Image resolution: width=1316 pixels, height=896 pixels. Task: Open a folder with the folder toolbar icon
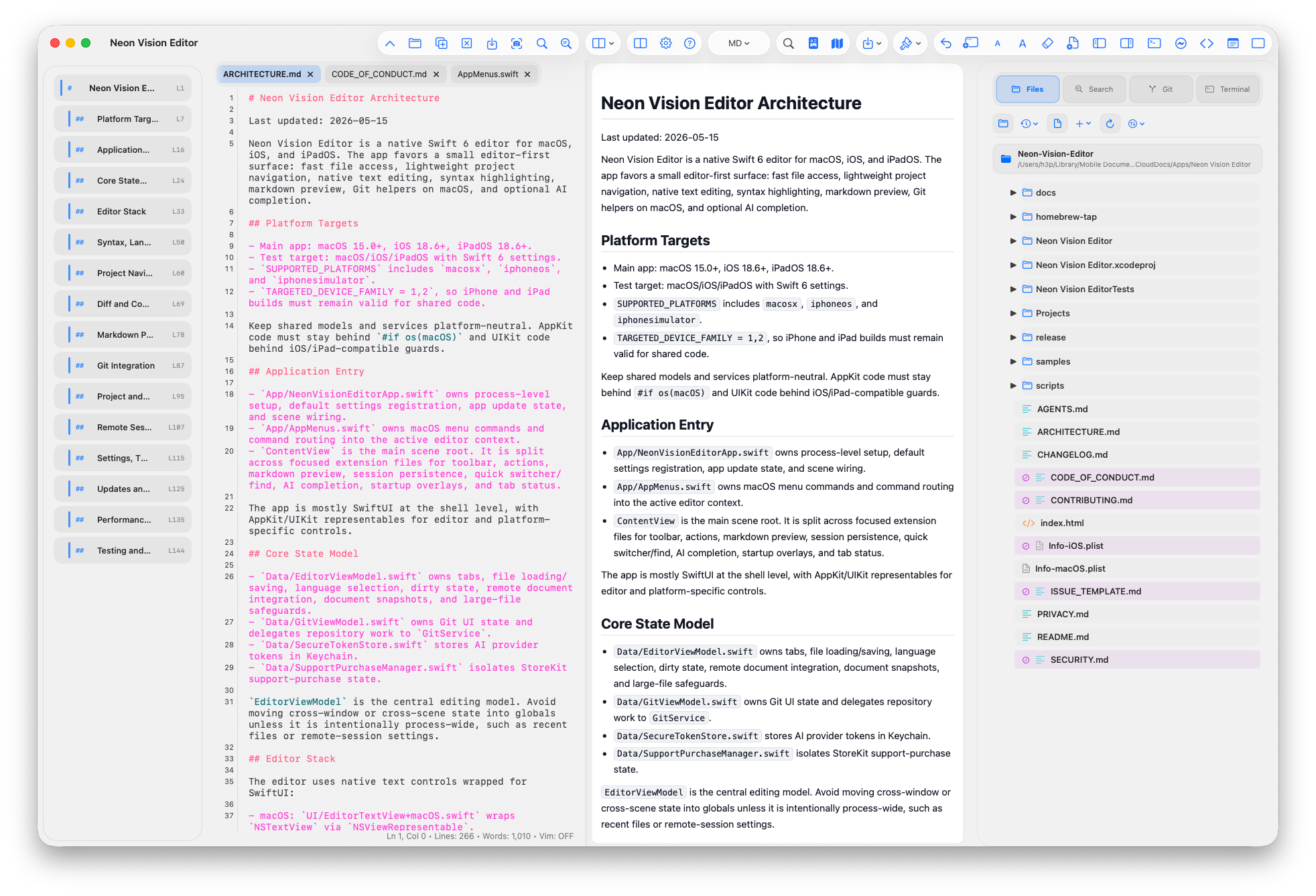(415, 44)
